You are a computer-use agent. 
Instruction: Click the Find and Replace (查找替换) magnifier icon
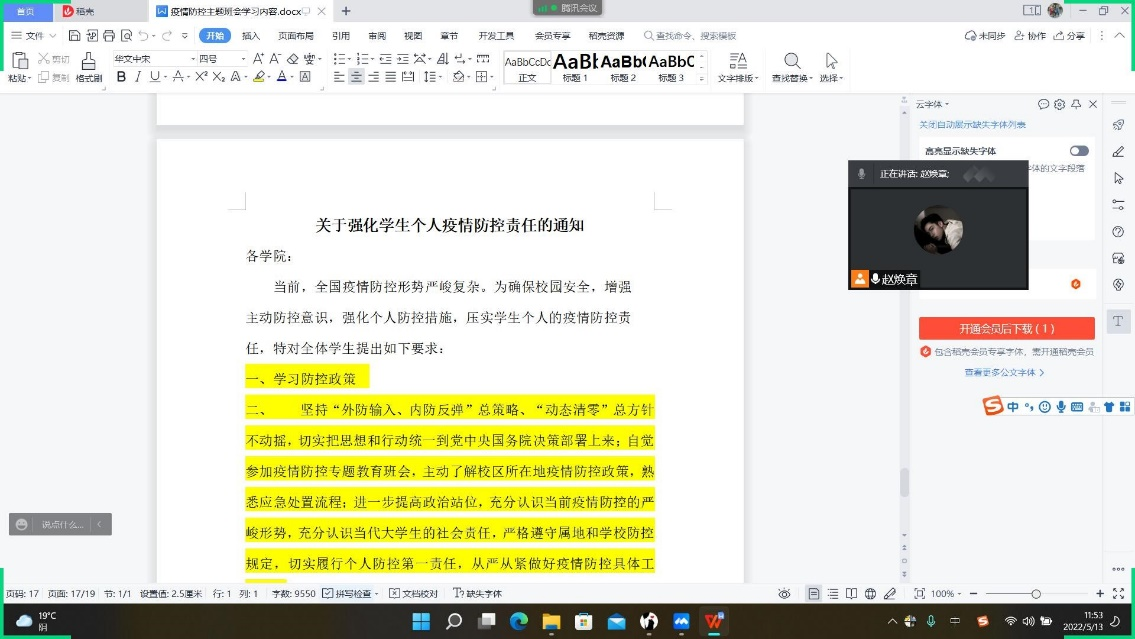[792, 63]
